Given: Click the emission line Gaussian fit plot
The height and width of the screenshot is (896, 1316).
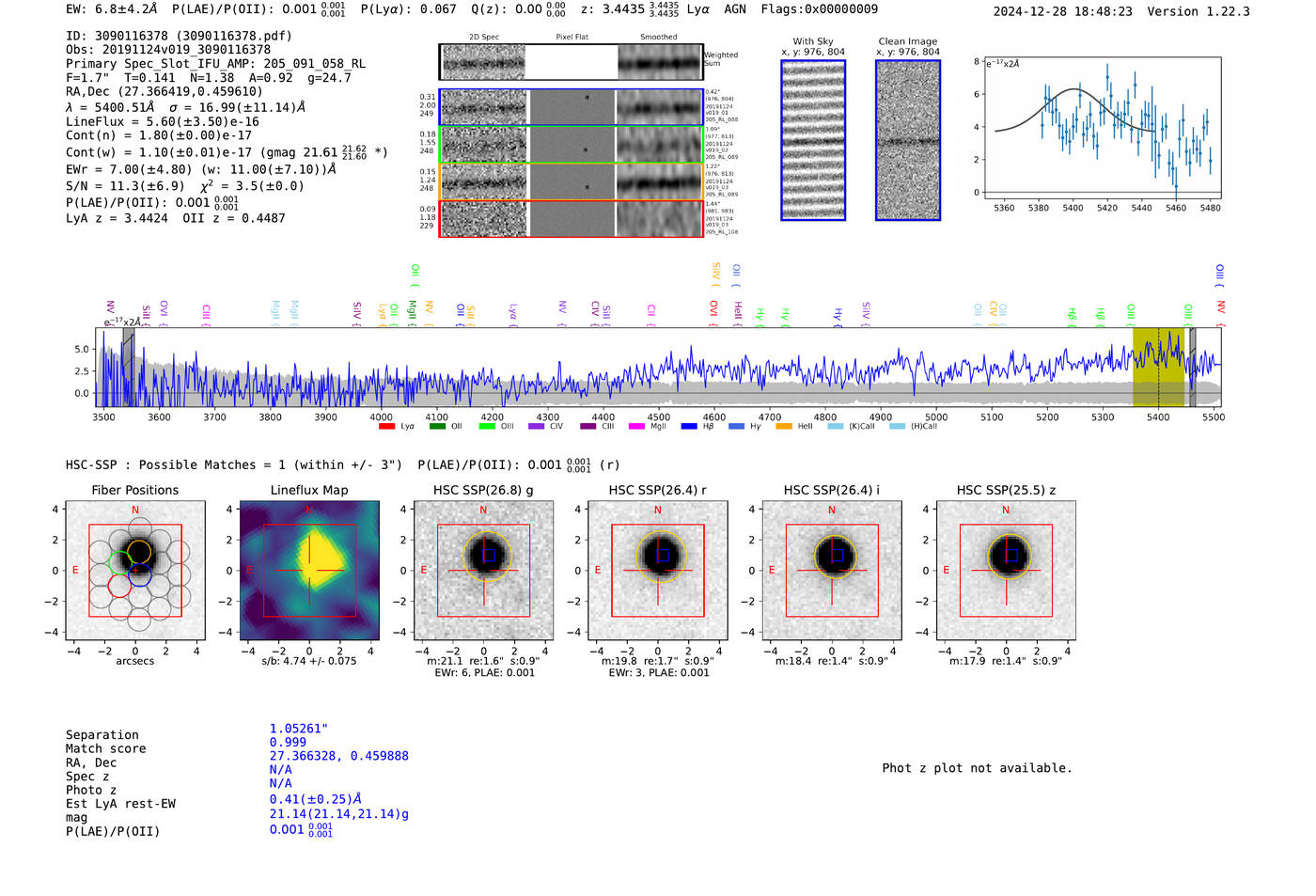Looking at the screenshot, I should point(1102,128).
